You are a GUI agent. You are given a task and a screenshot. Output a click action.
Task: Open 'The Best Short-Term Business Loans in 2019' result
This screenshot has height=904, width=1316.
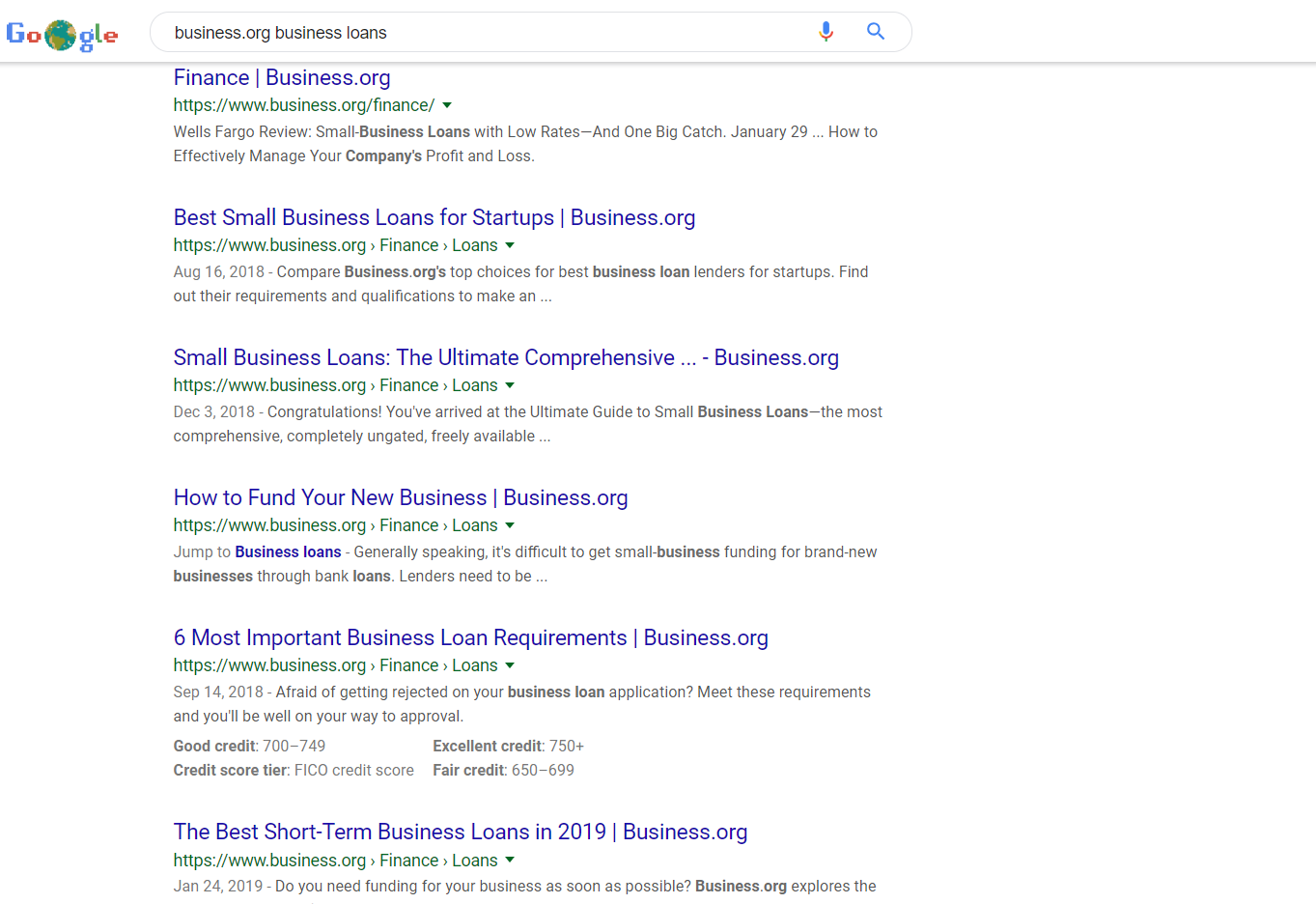pos(461,832)
